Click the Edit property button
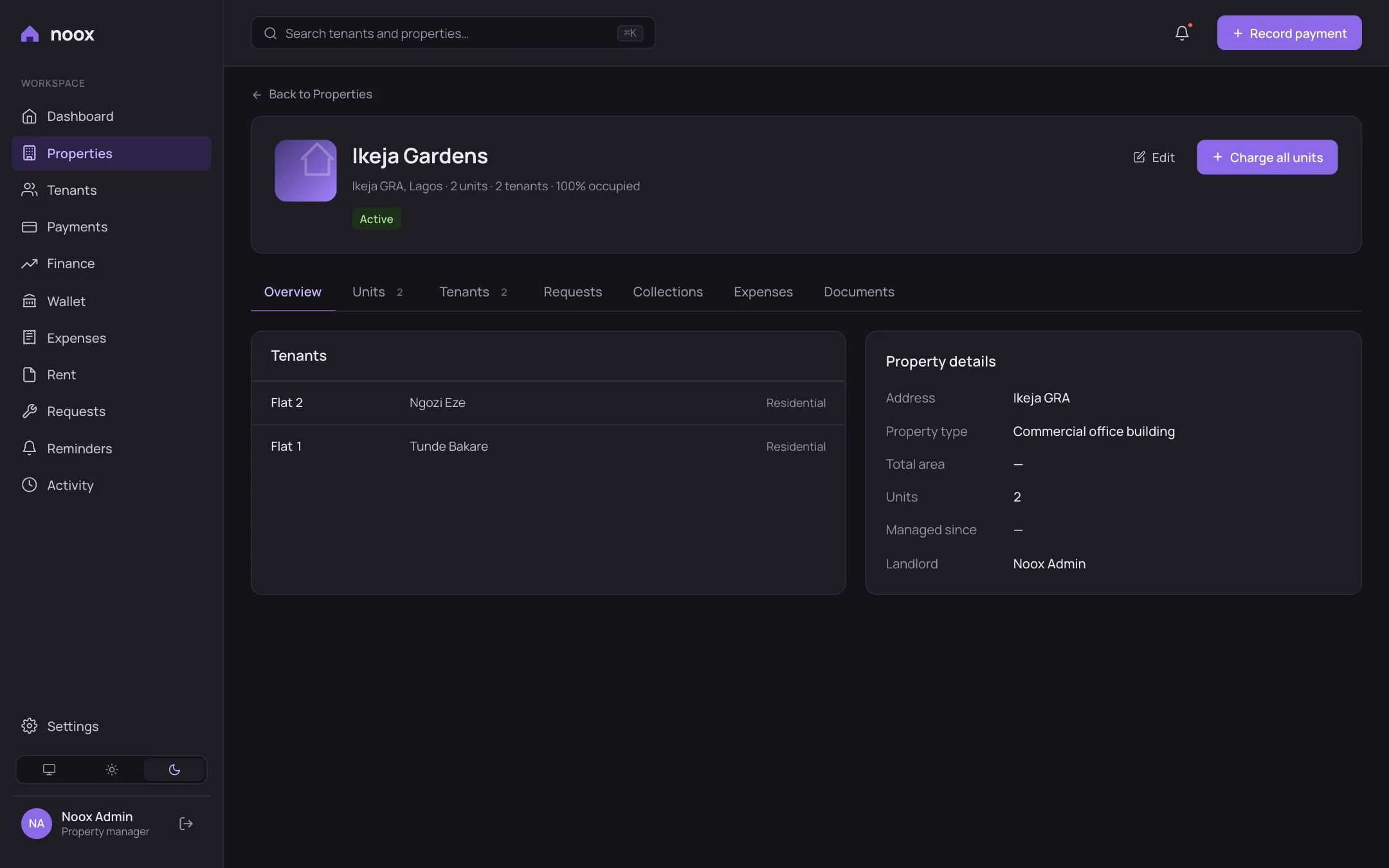 coord(1154,158)
